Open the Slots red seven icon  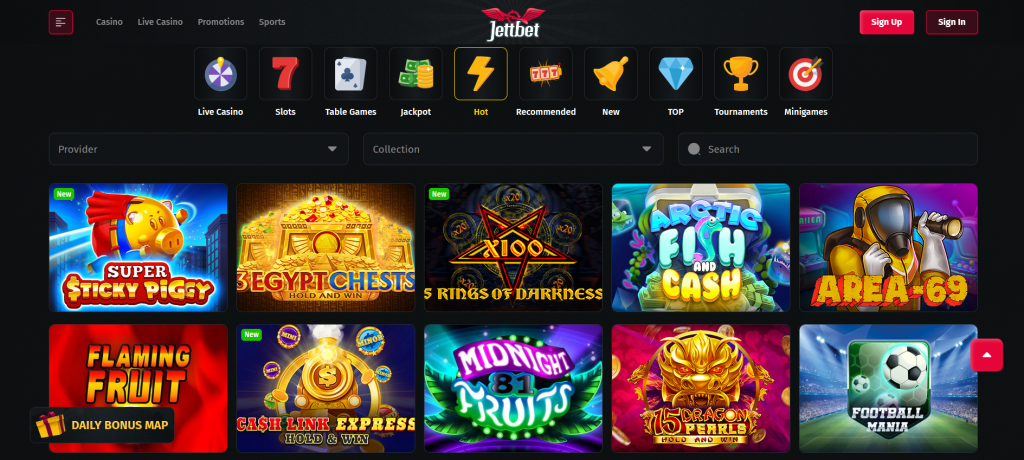(x=285, y=74)
